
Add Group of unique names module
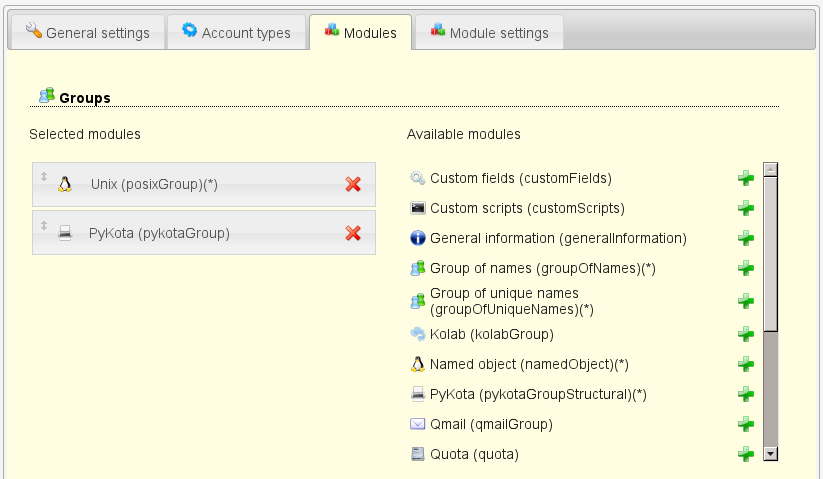(x=745, y=301)
